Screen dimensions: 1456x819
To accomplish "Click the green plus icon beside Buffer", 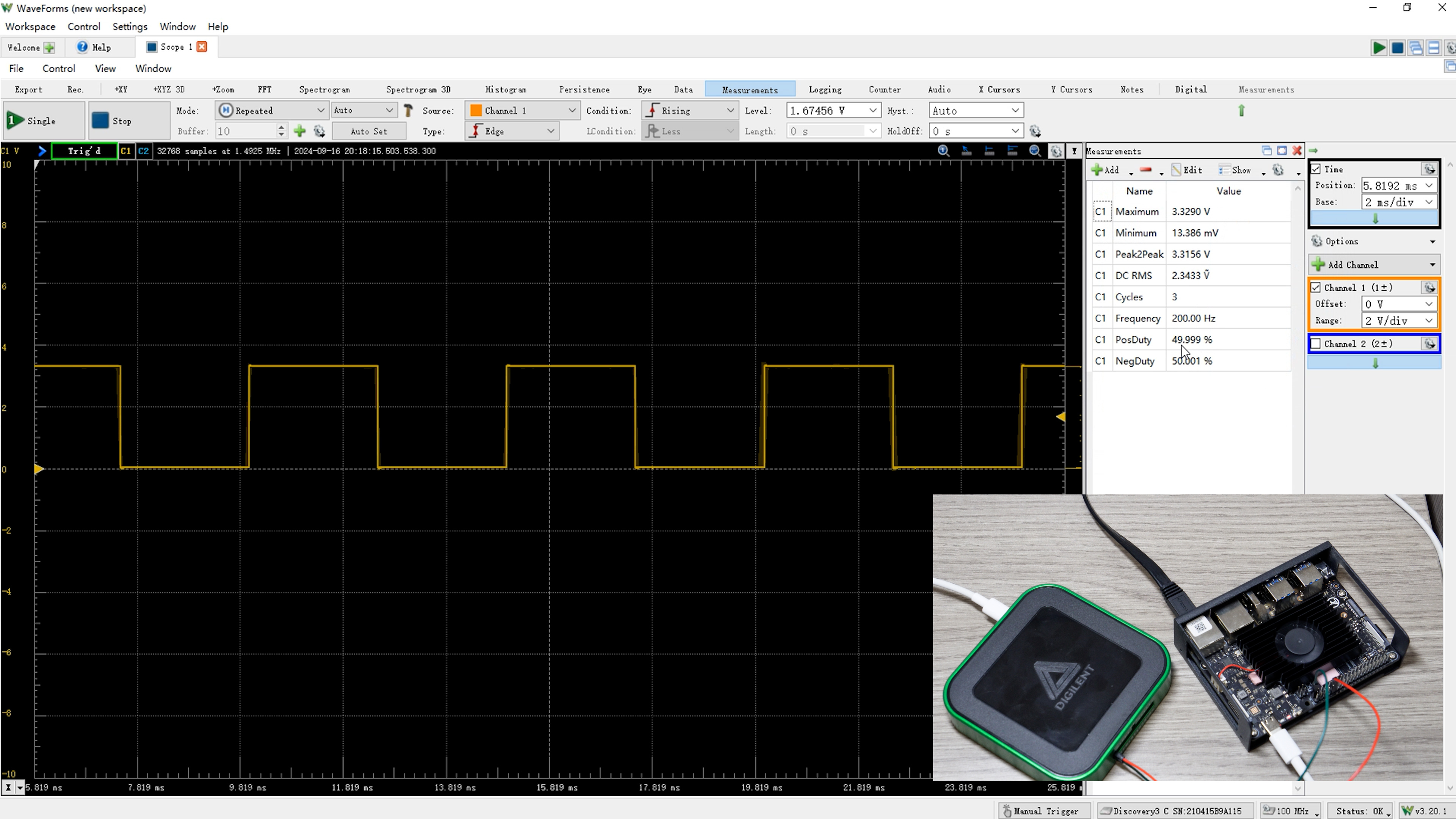I will pyautogui.click(x=300, y=131).
